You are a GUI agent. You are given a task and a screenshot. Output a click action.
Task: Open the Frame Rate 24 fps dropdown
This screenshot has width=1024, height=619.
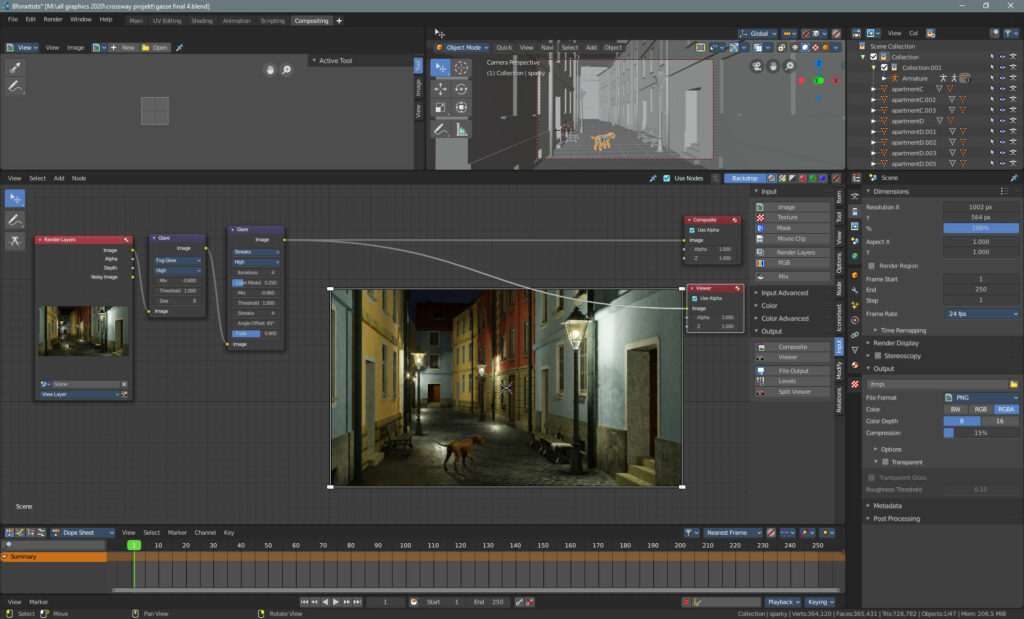coord(980,314)
